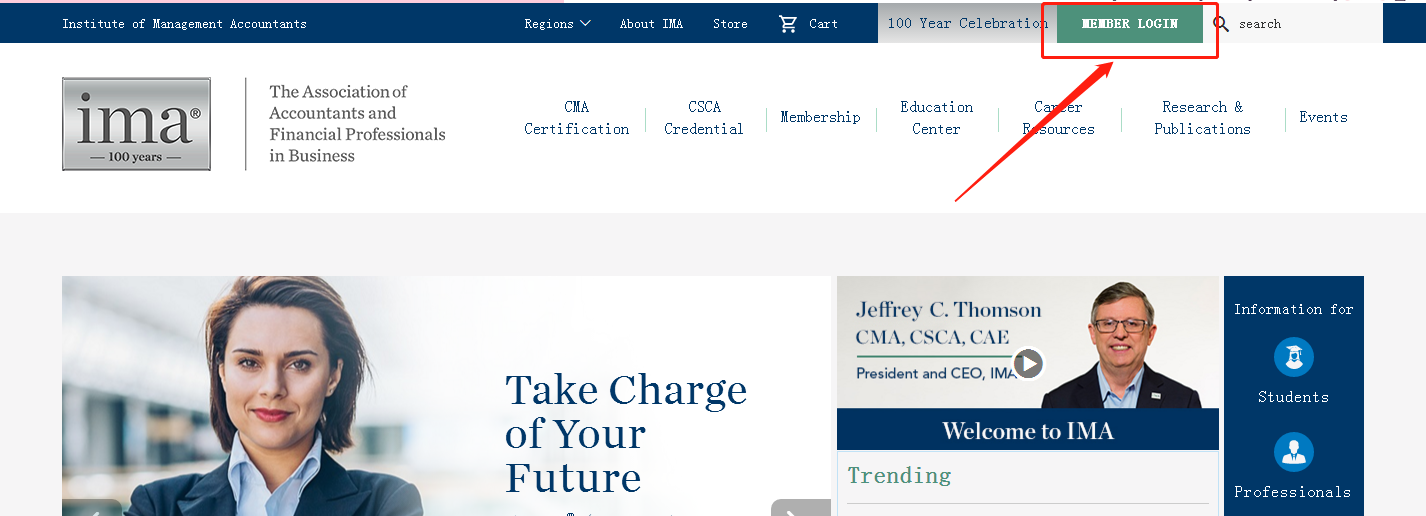
Task: Click the IMA 100 years logo
Action: (136, 124)
